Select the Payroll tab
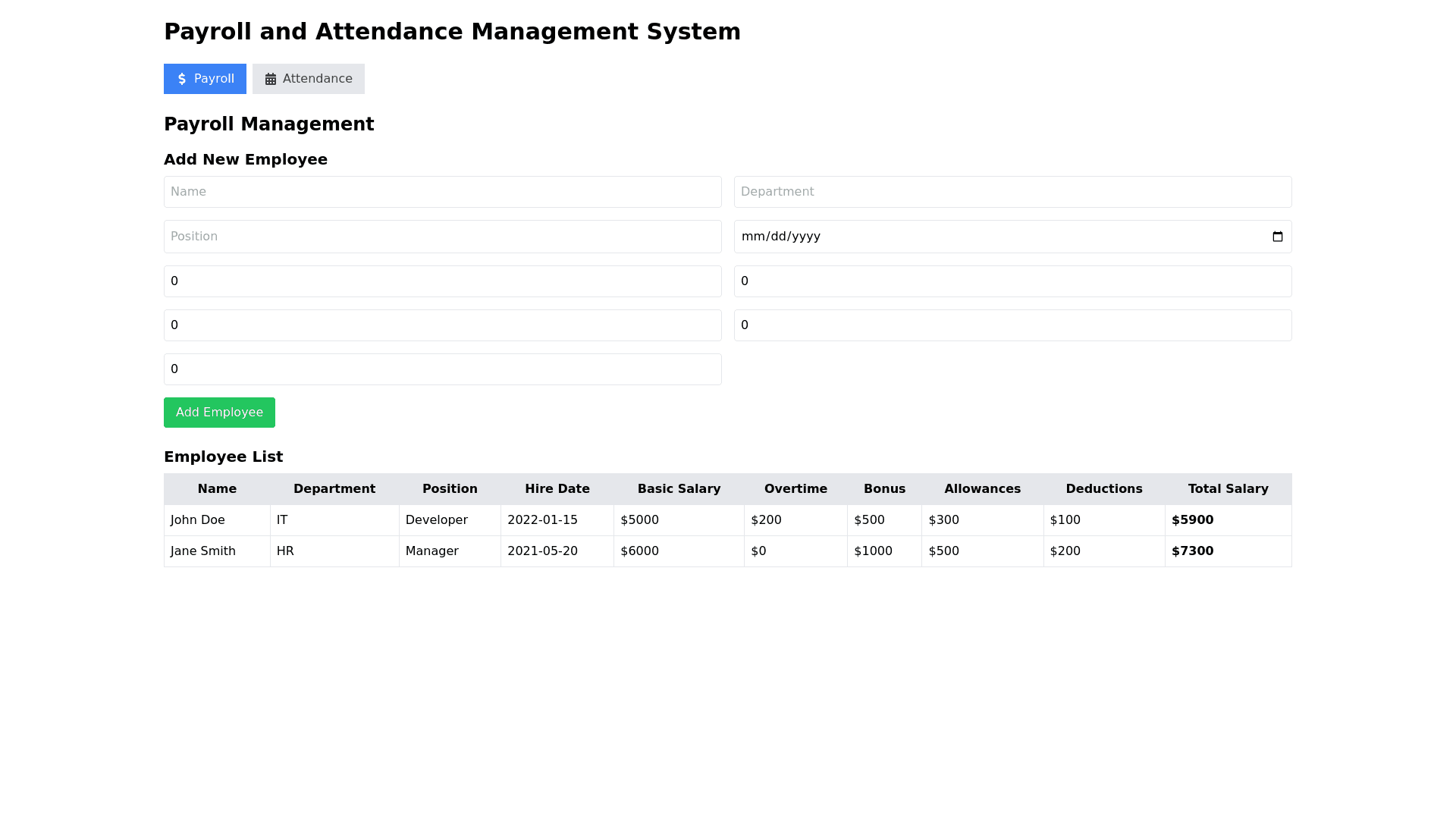Screen dimensions: 1456x819 tap(205, 79)
